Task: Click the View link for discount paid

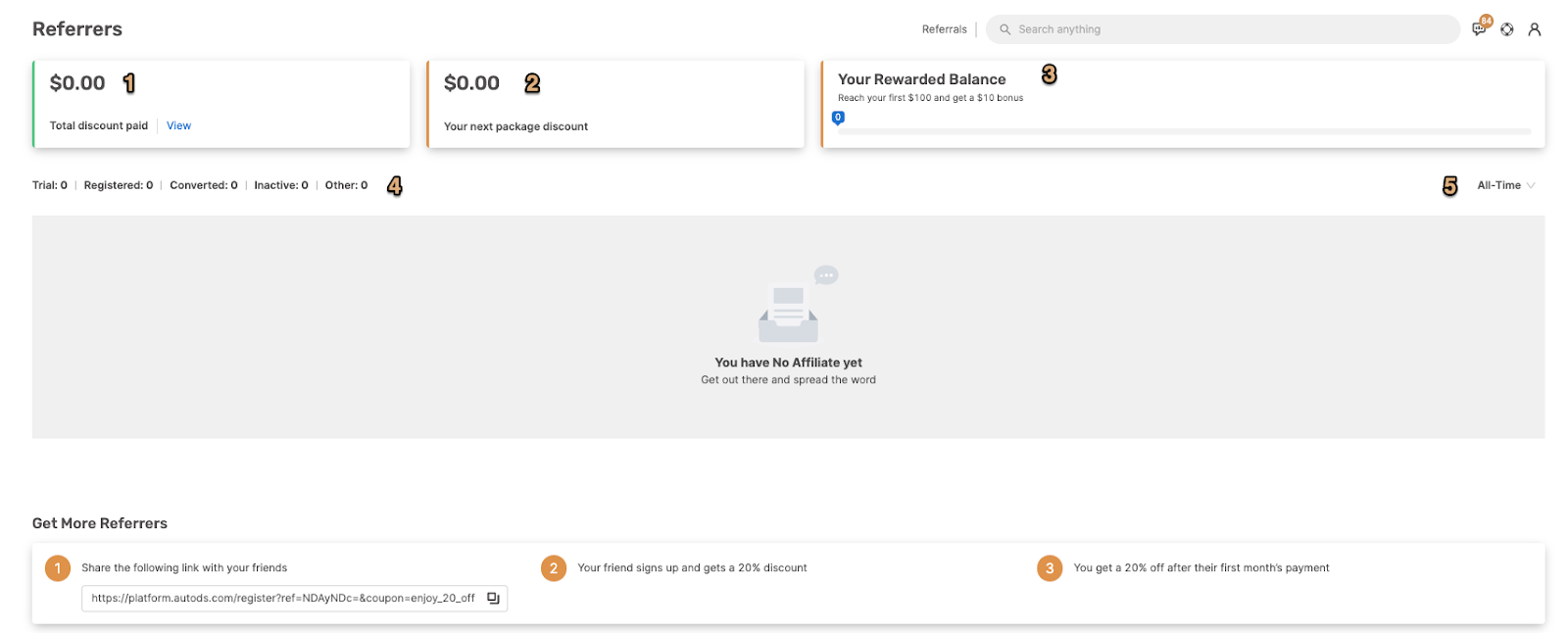Action: pos(178,125)
